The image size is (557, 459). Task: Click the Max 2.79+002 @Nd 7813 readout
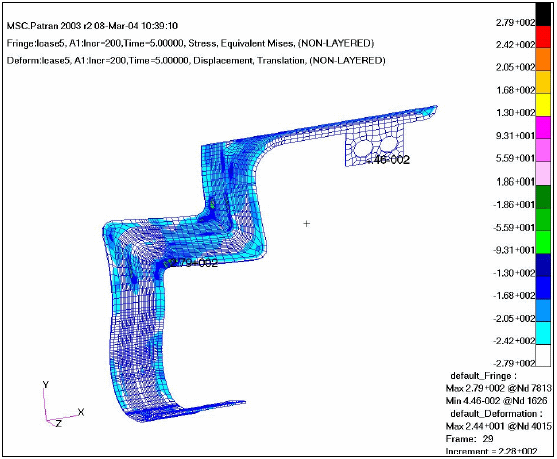pos(499,388)
